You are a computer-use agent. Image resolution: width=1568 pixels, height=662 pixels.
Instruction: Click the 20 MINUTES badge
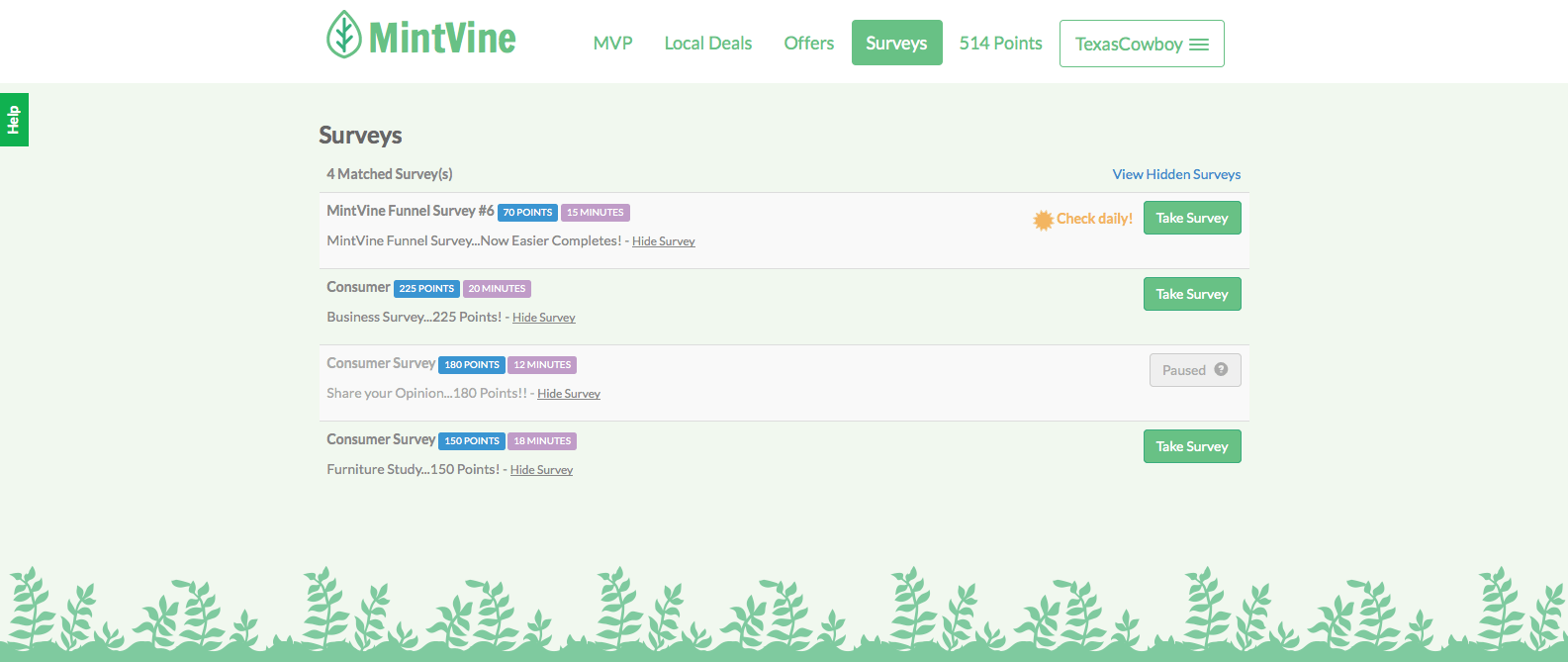(497, 289)
